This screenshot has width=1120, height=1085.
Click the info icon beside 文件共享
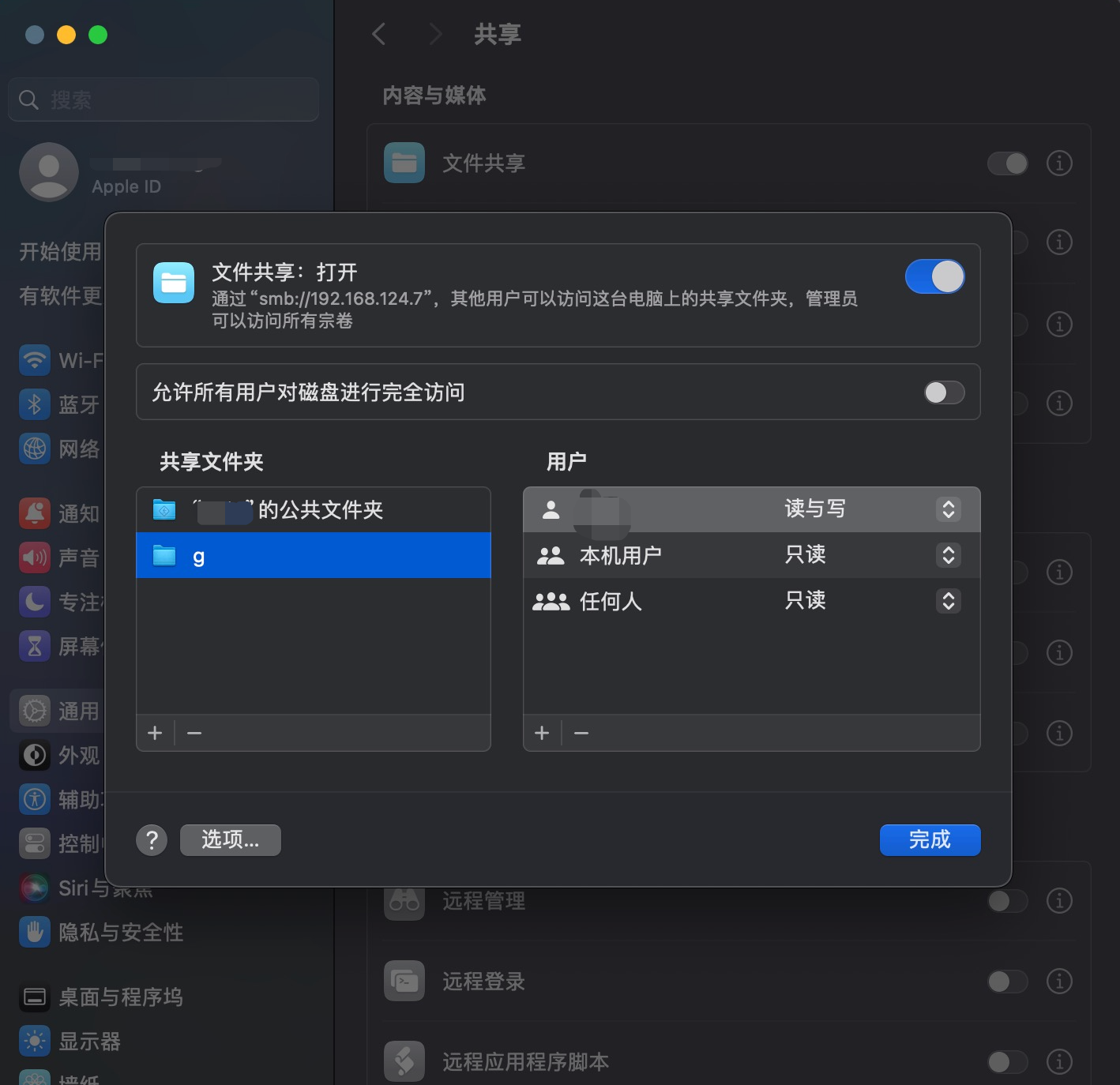coord(1059,163)
